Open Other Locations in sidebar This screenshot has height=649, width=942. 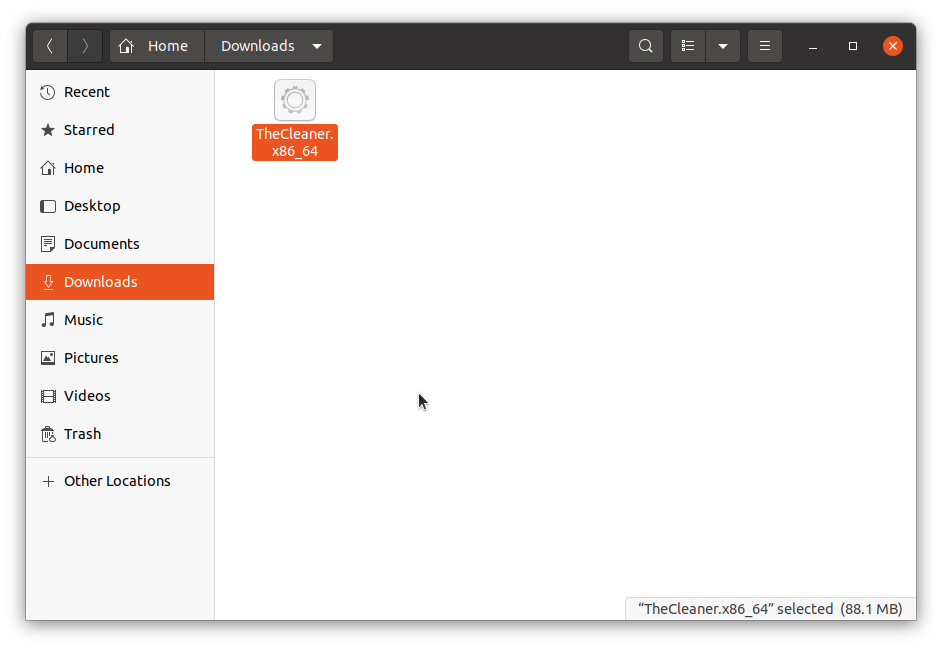tap(120, 481)
